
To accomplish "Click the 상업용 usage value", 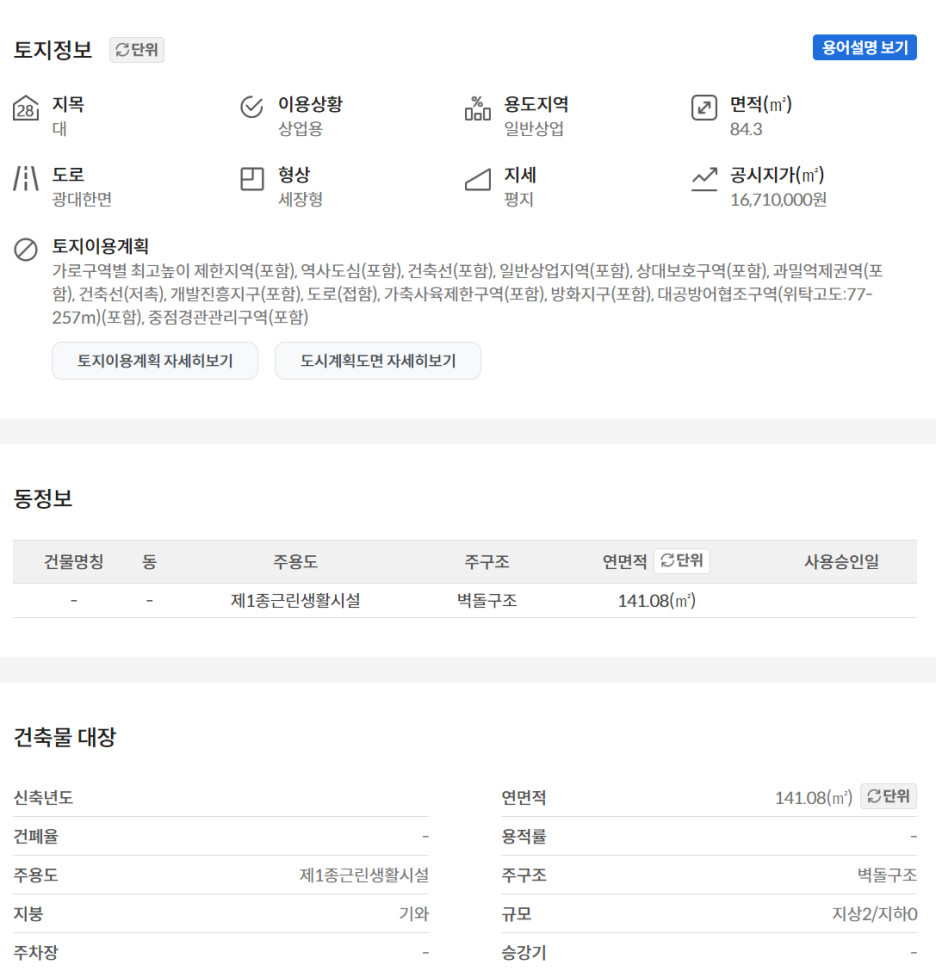I will (x=300, y=129).
